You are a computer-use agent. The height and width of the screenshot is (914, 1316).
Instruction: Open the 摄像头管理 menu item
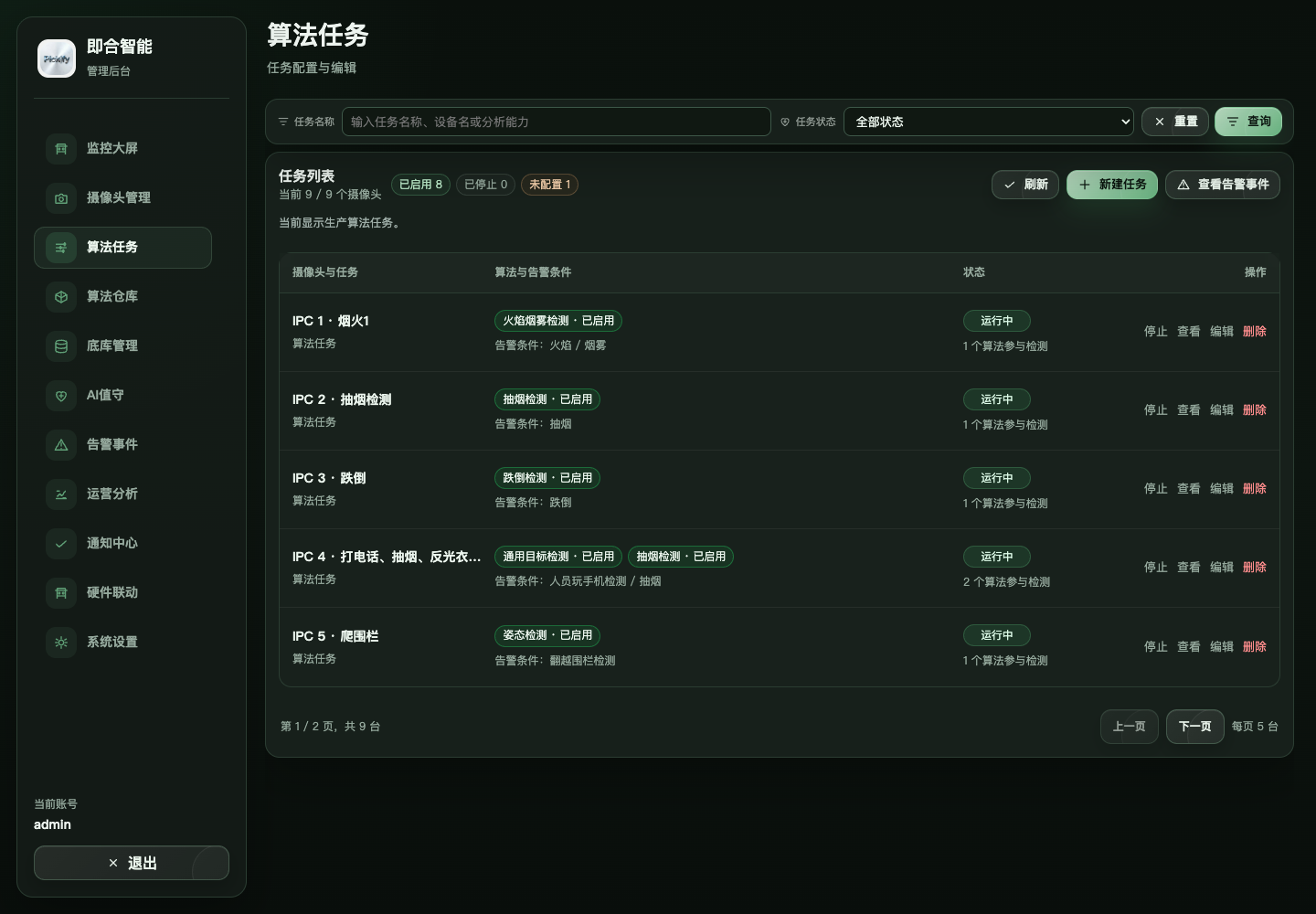click(x=122, y=197)
